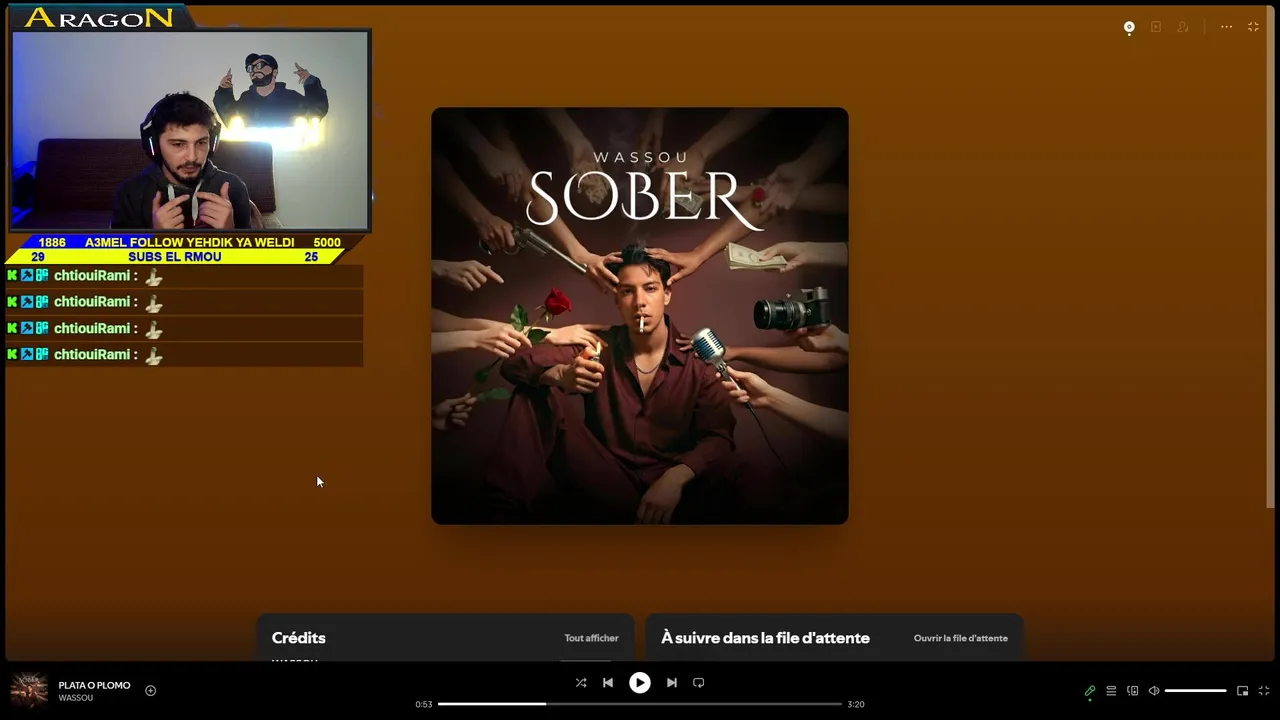1280x720 pixels.
Task: Exit full screen from the player bar
Action: pos(1264,691)
